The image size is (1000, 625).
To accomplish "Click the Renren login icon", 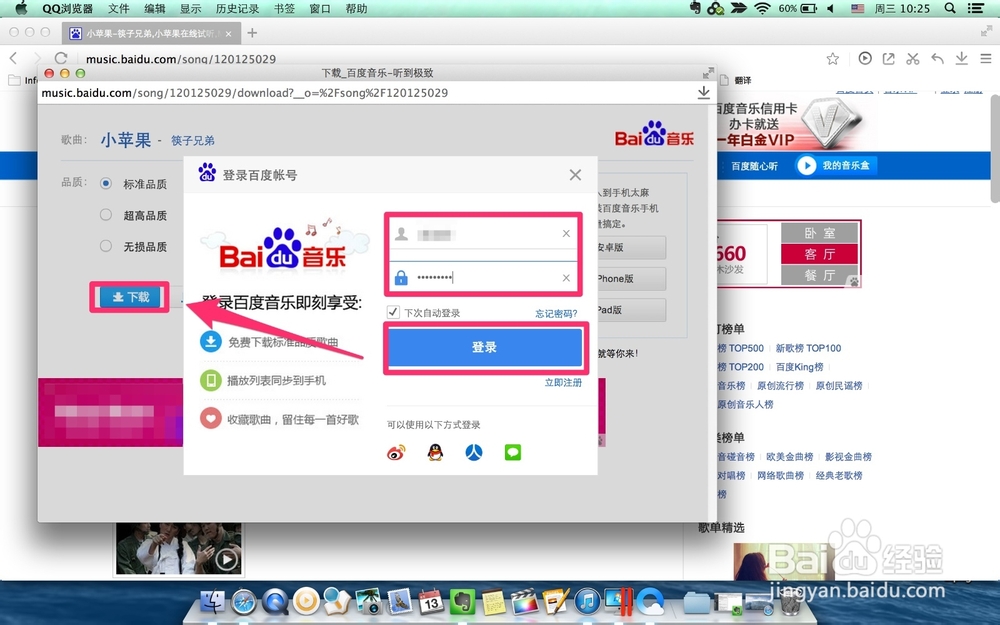I will pyautogui.click(x=474, y=453).
